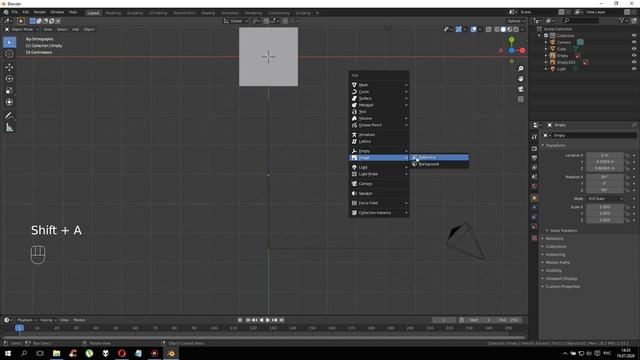Hide the Empty.001 object in outliner
640x360 pixels.
(x=634, y=62)
